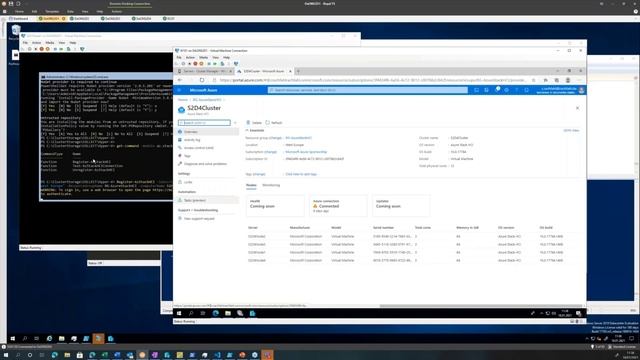Switch to the Dashboard tab in Royal TS
The image size is (640, 360).
tap(19, 19)
